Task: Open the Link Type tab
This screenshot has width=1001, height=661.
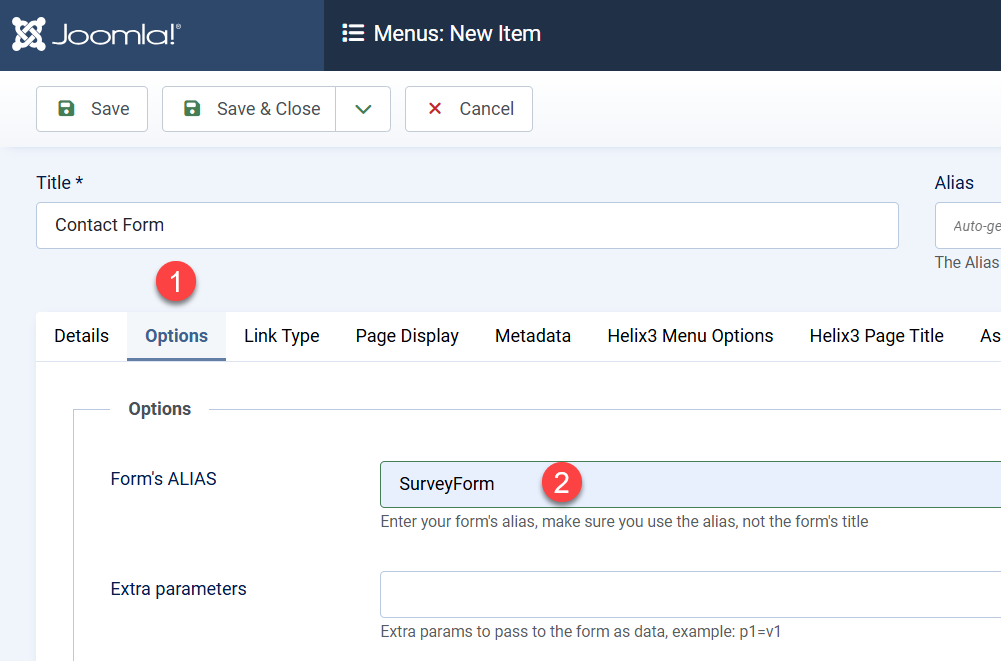Action: point(281,336)
